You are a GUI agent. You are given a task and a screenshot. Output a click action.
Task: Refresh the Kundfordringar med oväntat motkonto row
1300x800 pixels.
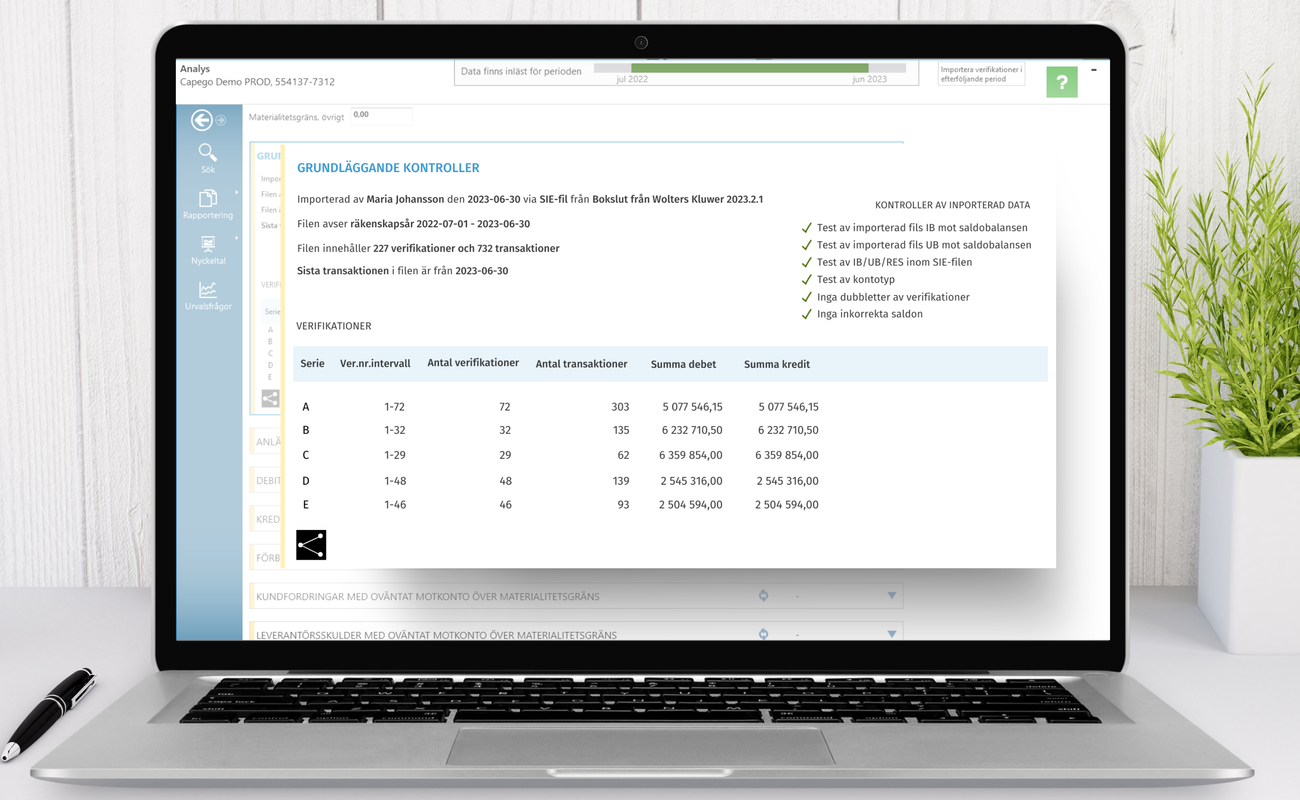click(763, 596)
